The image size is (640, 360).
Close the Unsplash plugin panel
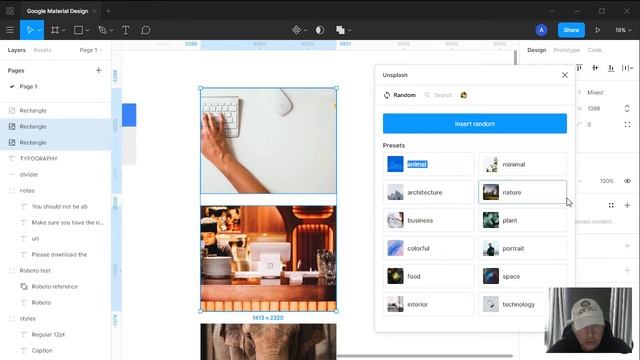(x=565, y=75)
